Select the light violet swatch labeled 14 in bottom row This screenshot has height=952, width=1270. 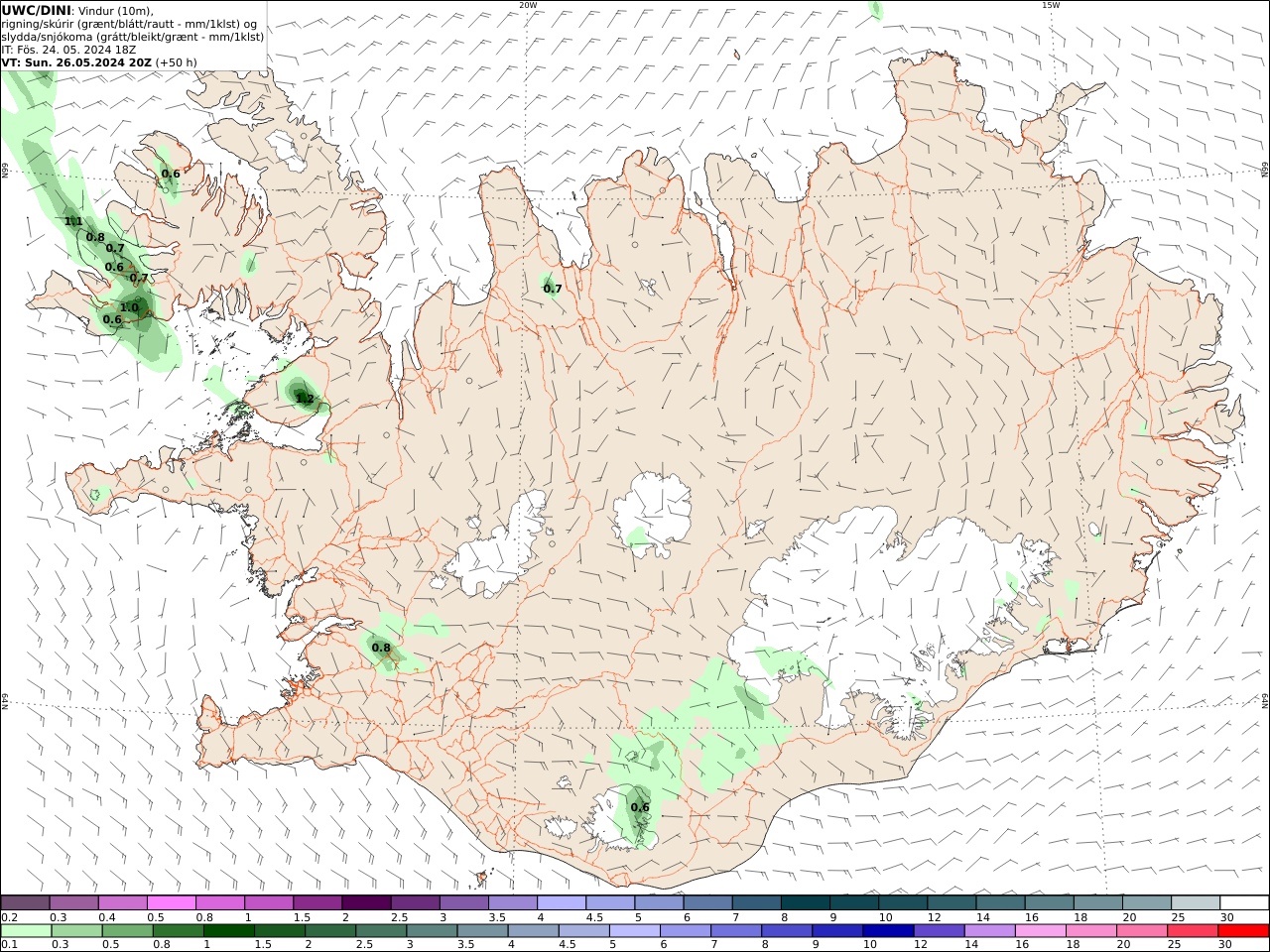click(990, 931)
